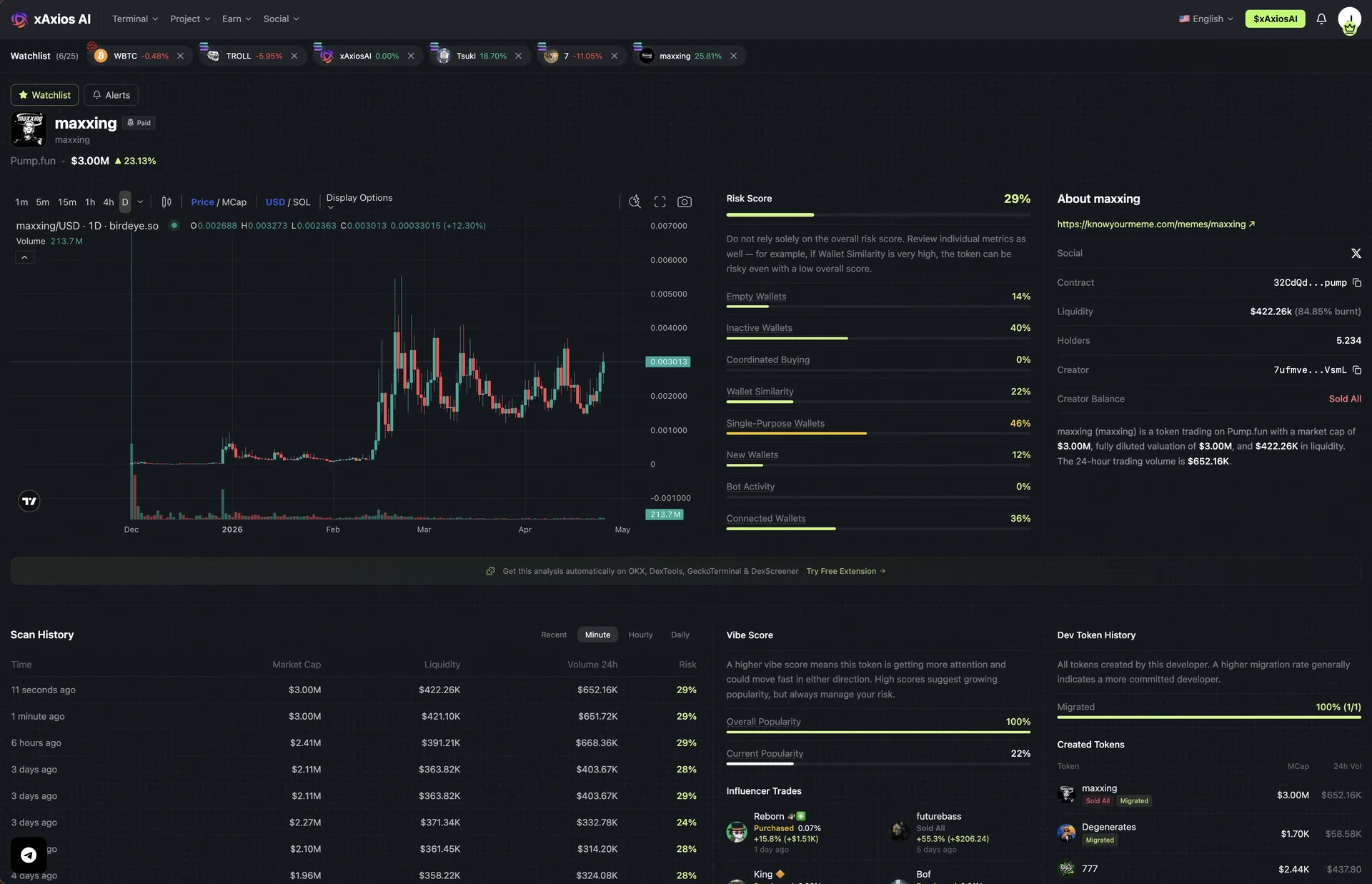Screen dimensions: 1372x884
Task: Open the Alerts button
Action: point(111,95)
